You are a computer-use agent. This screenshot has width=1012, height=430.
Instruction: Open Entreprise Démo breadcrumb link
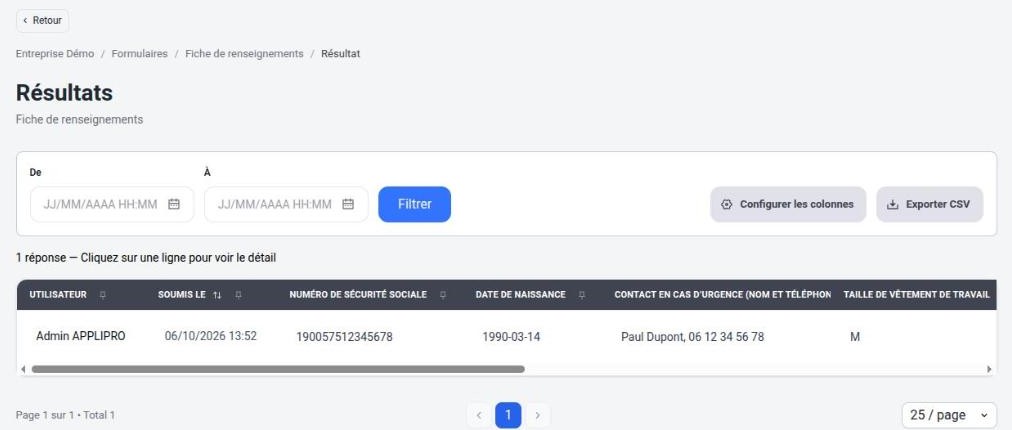[55, 54]
